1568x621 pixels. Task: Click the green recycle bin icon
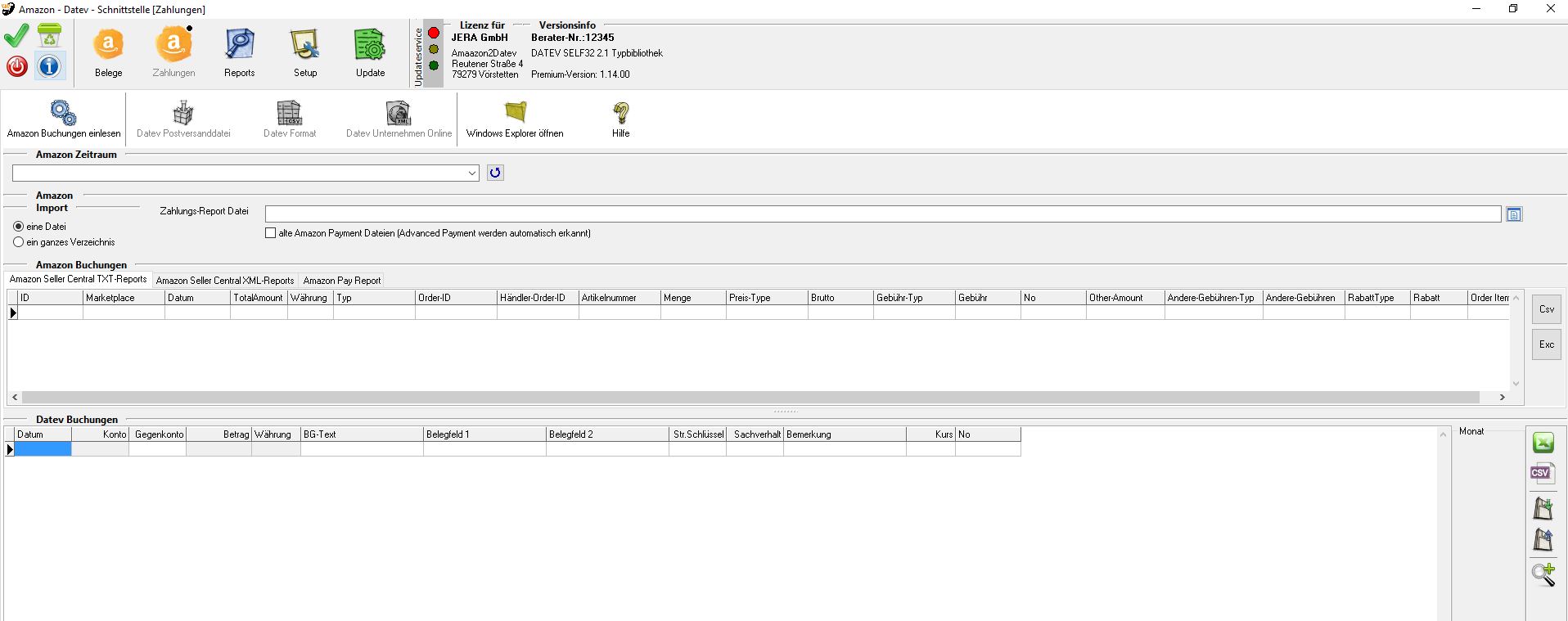[x=49, y=36]
